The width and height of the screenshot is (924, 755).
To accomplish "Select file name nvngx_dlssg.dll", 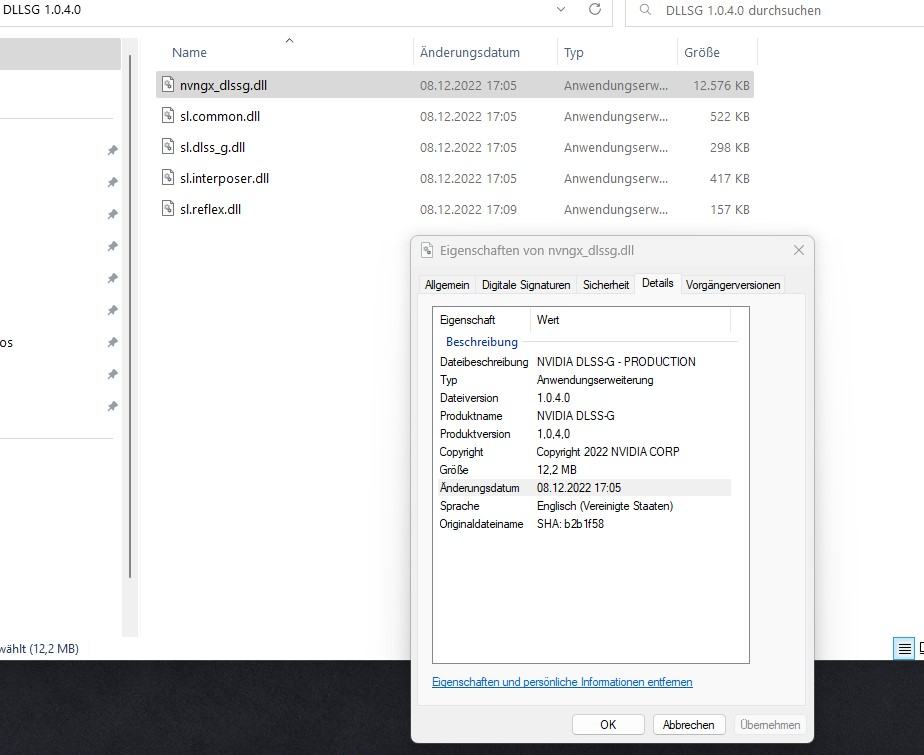I will (x=223, y=85).
